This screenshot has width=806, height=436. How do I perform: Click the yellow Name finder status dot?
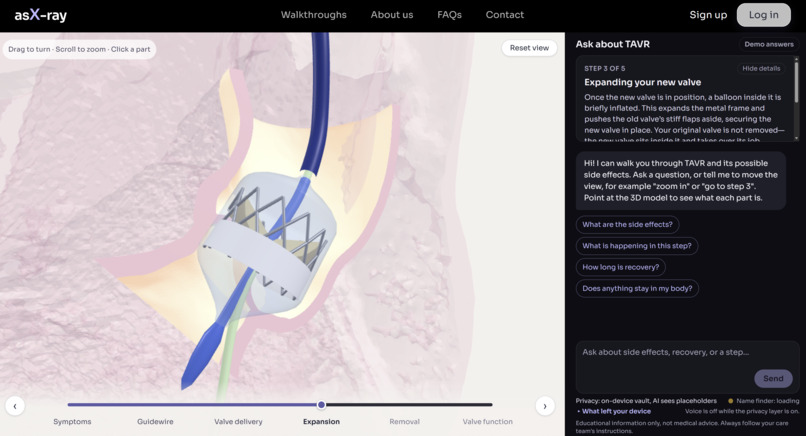click(730, 401)
